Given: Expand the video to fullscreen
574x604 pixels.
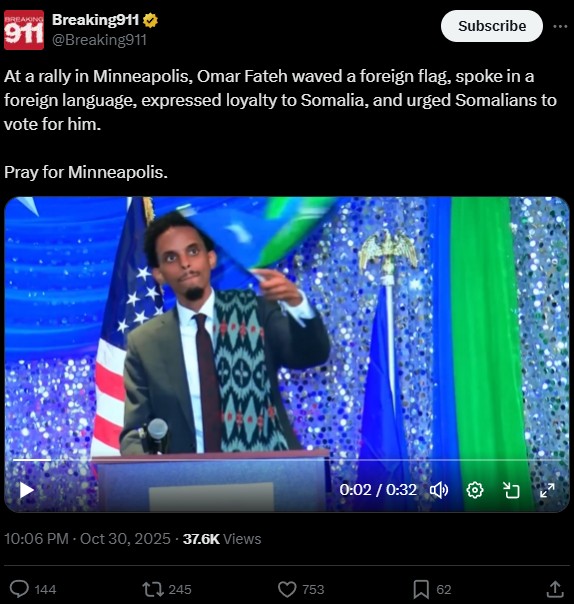Looking at the screenshot, I should pyautogui.click(x=547, y=490).
